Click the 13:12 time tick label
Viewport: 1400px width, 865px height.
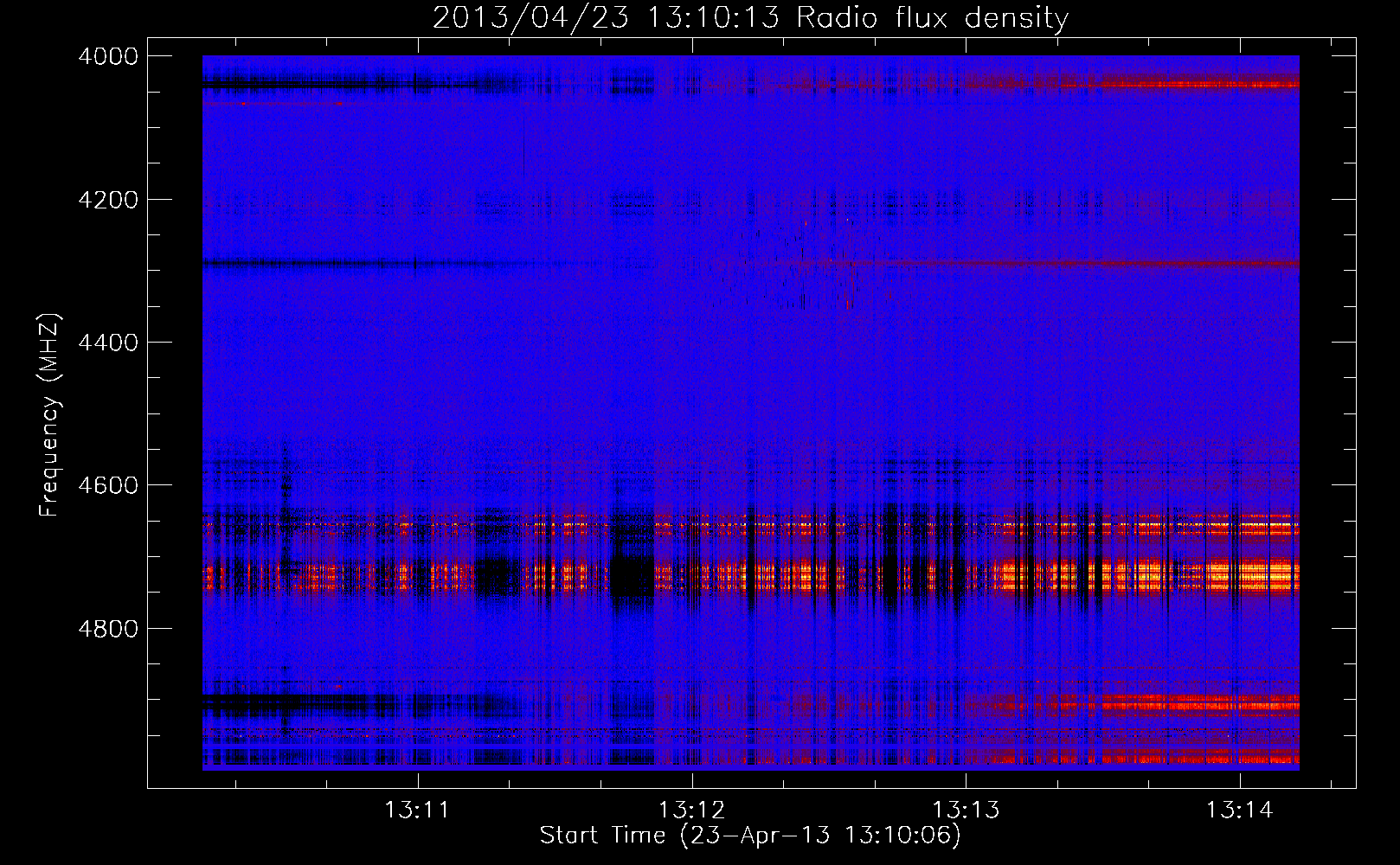point(691,810)
